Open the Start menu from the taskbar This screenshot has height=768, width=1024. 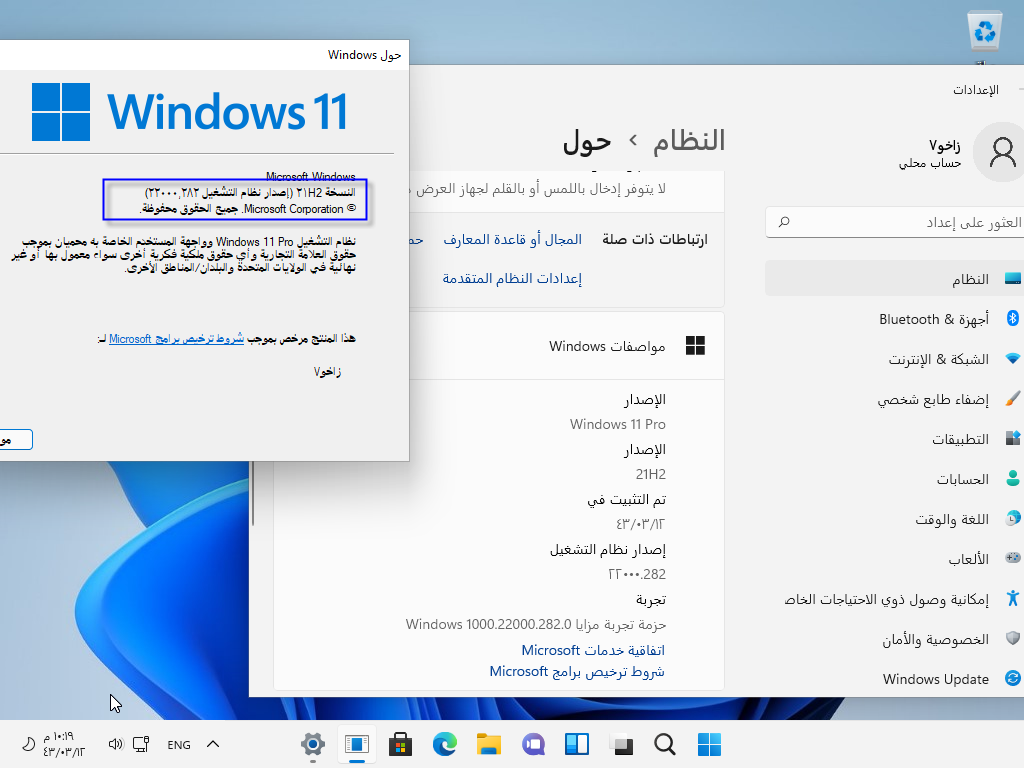[x=709, y=744]
